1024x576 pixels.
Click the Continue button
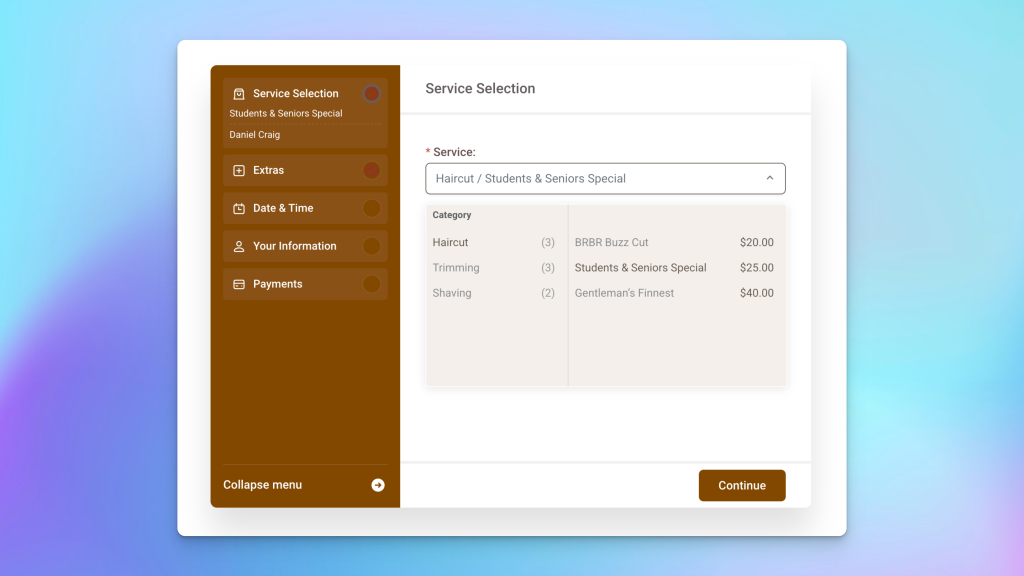[742, 485]
